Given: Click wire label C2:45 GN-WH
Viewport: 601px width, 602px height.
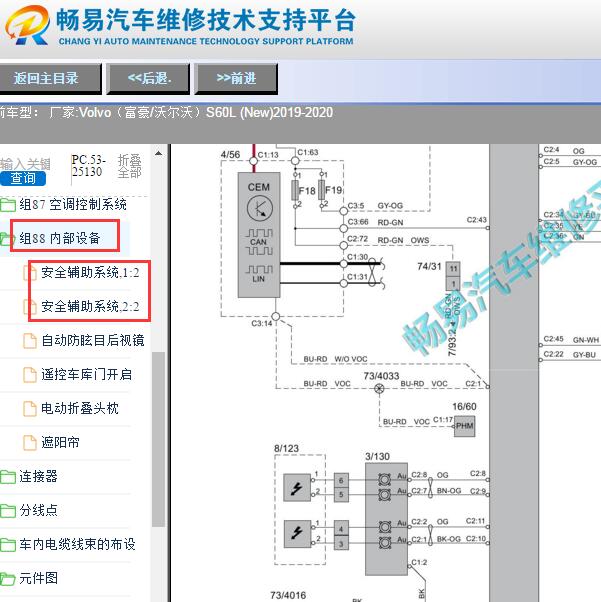Looking at the screenshot, I should (x=571, y=339).
